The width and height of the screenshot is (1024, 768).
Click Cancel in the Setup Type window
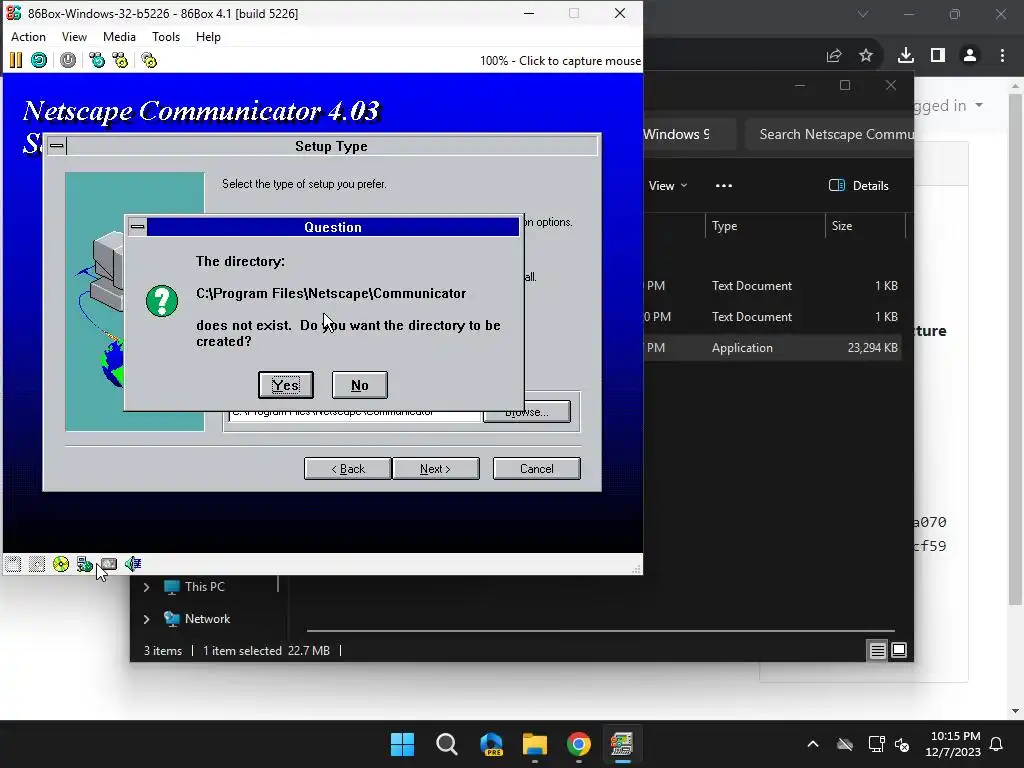[x=537, y=468]
